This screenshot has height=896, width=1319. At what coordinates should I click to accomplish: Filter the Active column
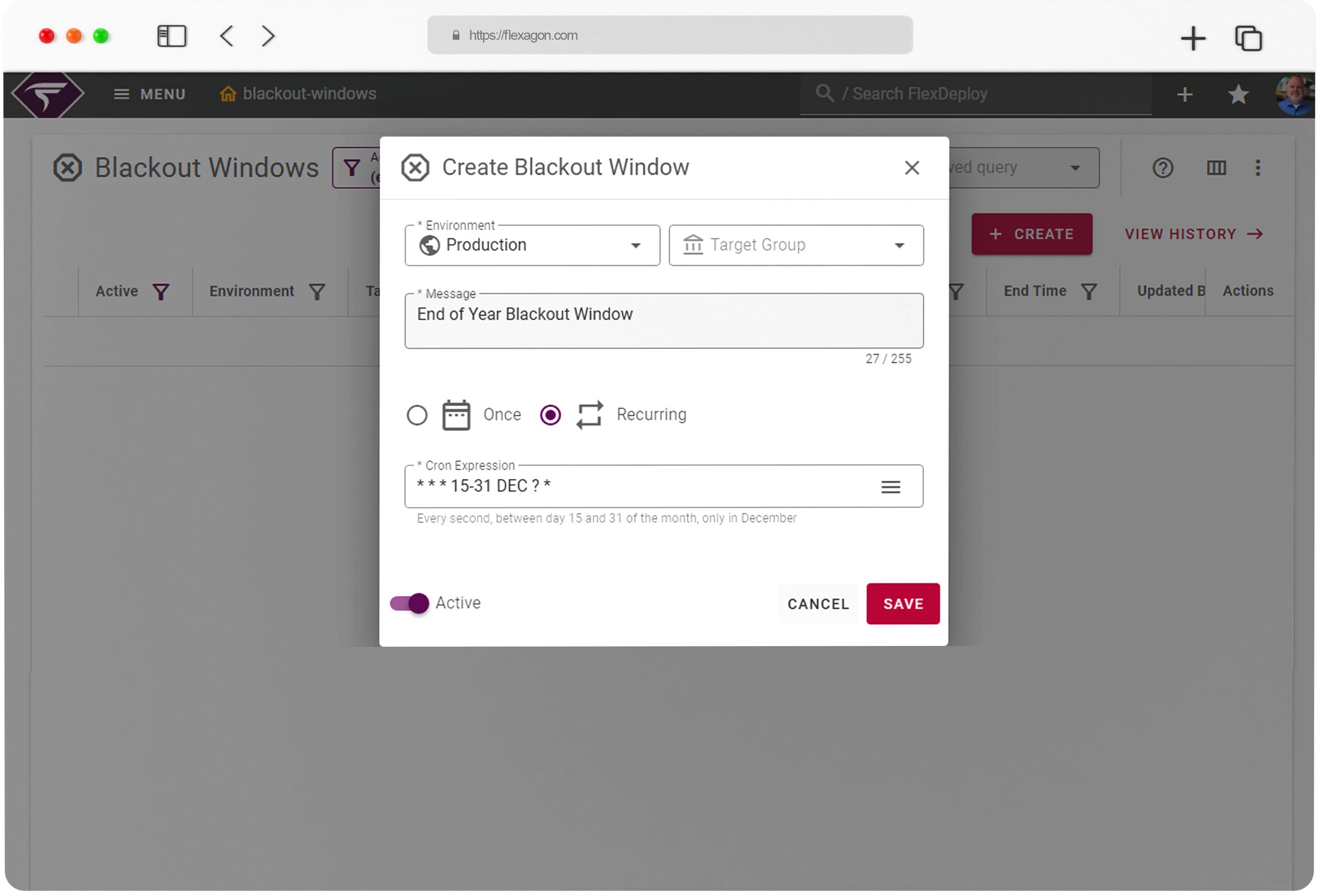(161, 292)
